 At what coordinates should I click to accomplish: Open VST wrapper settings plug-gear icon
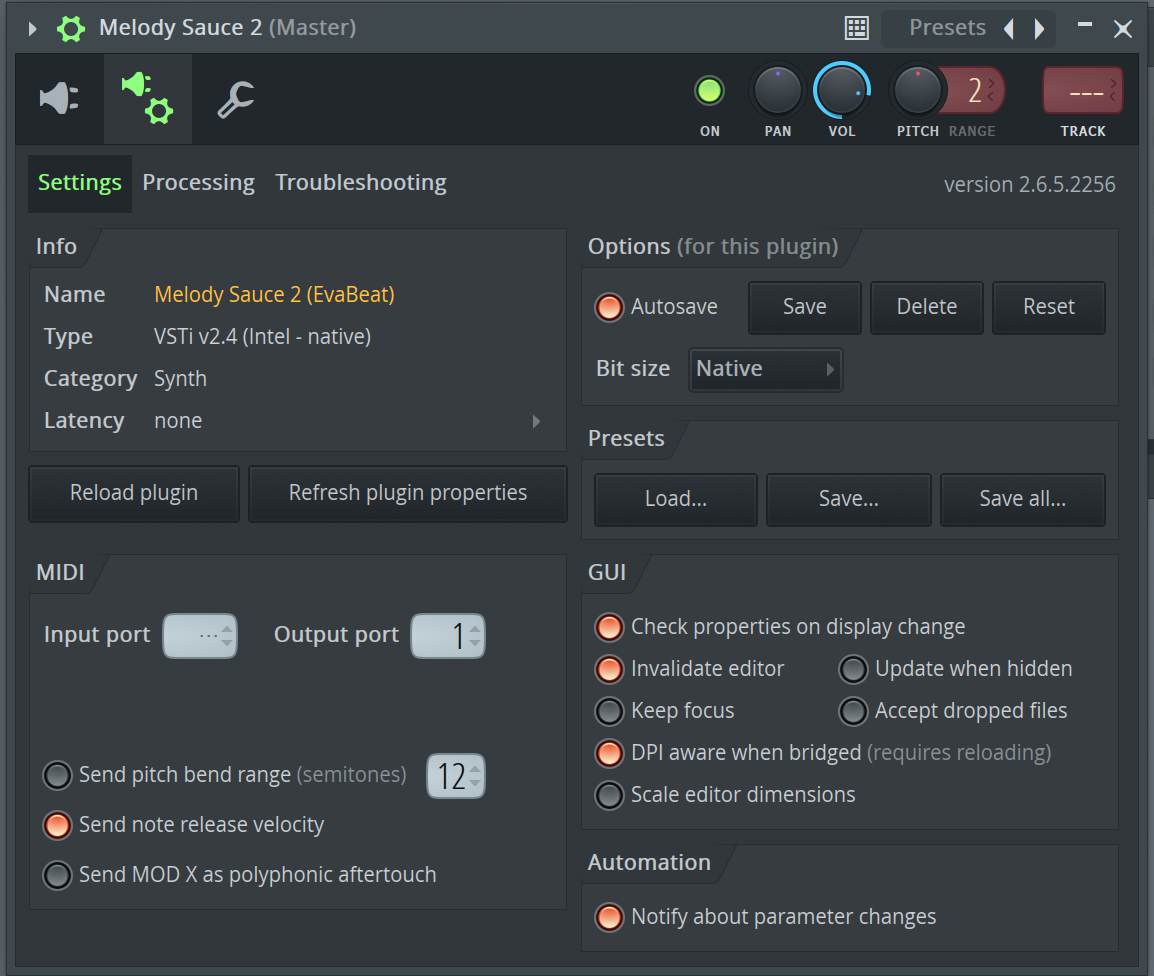point(147,98)
